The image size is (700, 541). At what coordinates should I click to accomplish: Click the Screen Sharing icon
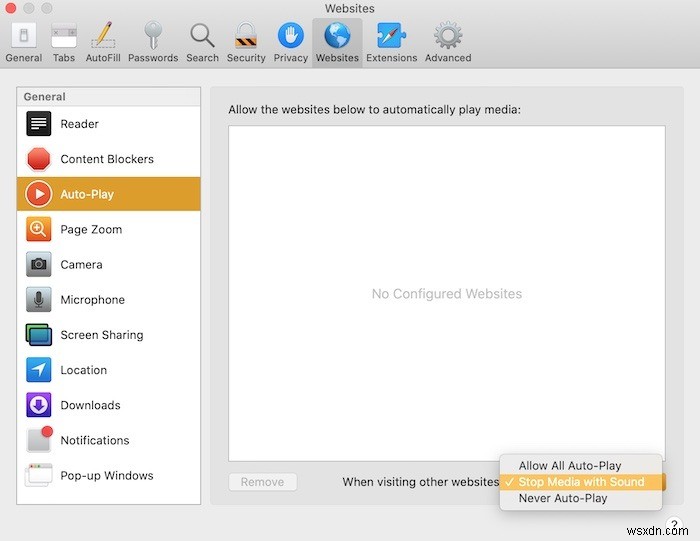(38, 335)
